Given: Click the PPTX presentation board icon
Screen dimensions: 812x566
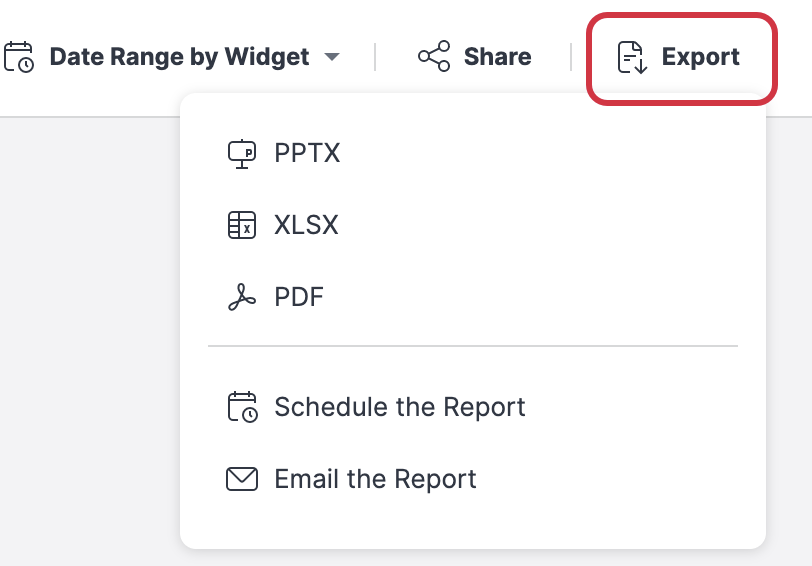Looking at the screenshot, I should (242, 153).
